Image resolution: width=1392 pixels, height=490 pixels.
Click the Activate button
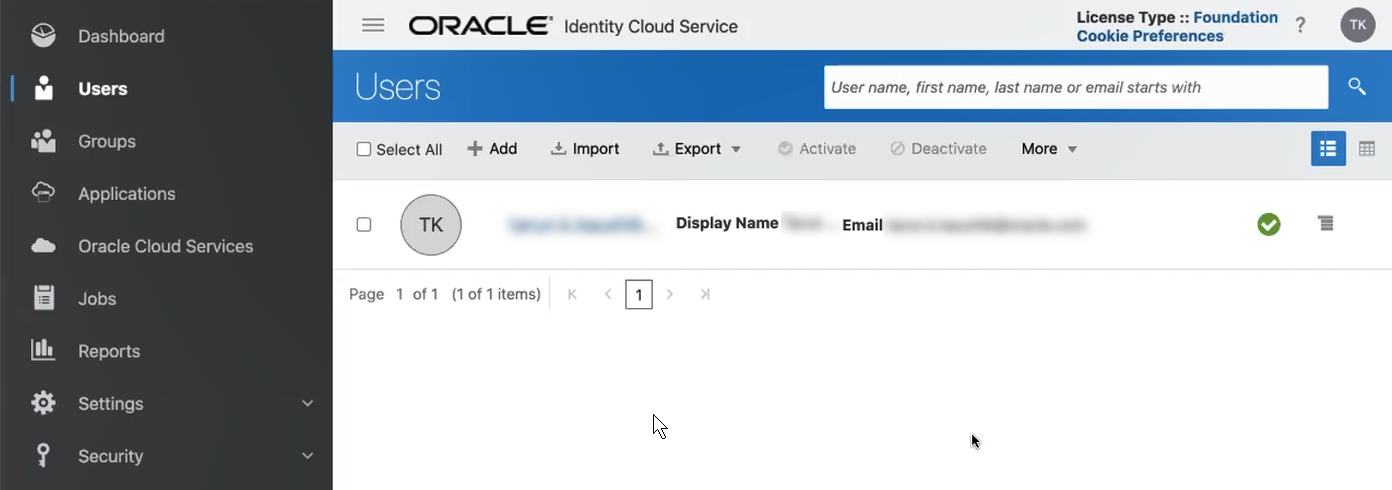pos(817,149)
